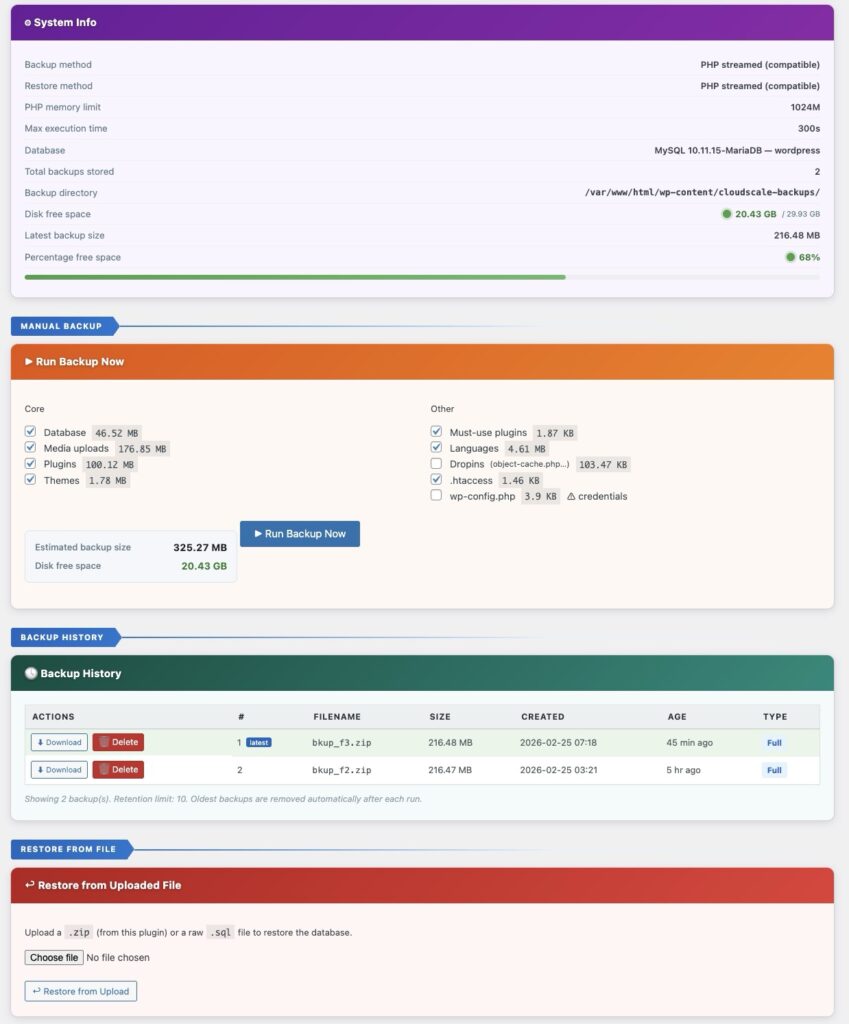This screenshot has width=849, height=1024.
Task: Click the latest badge on bkup_f3.zip row
Action: coord(258,742)
